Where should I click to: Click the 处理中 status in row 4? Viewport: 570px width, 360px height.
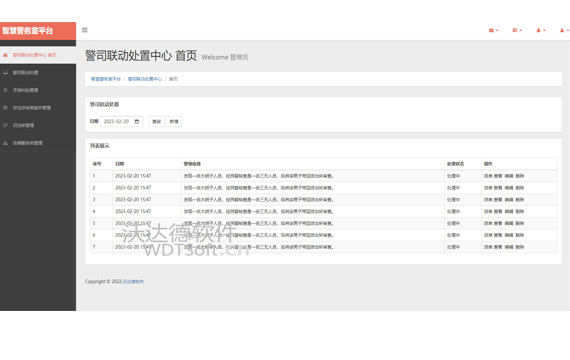(453, 212)
